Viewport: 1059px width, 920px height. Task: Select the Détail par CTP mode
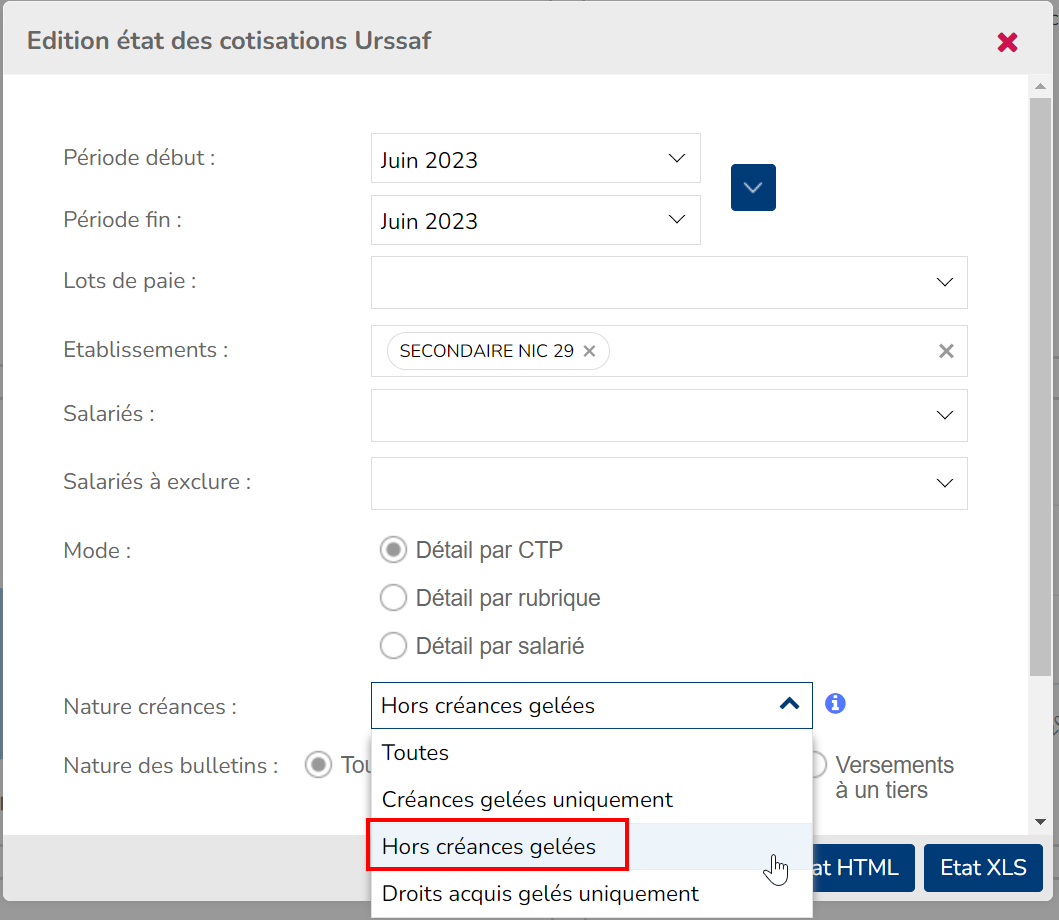(x=394, y=550)
